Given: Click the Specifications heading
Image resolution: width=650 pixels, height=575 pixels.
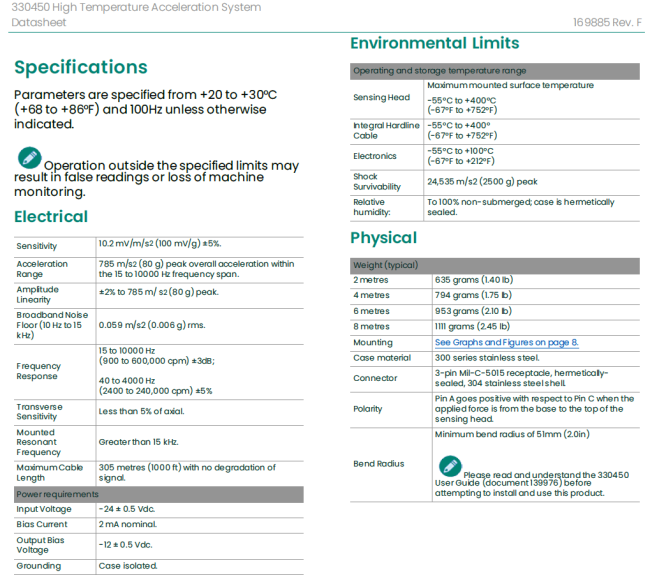Looking at the screenshot, I should click(x=81, y=67).
